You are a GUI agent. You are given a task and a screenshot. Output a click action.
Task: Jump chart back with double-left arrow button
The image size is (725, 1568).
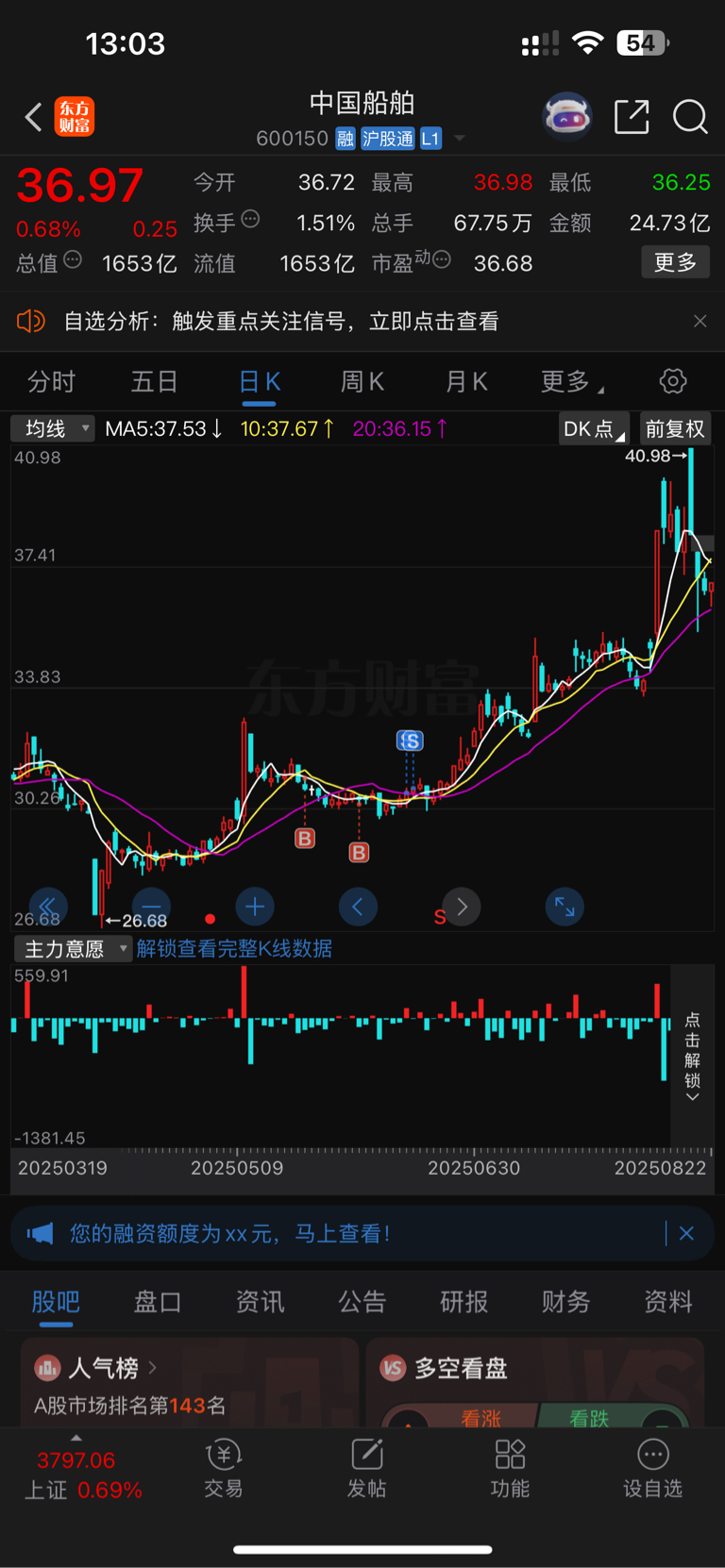[48, 907]
